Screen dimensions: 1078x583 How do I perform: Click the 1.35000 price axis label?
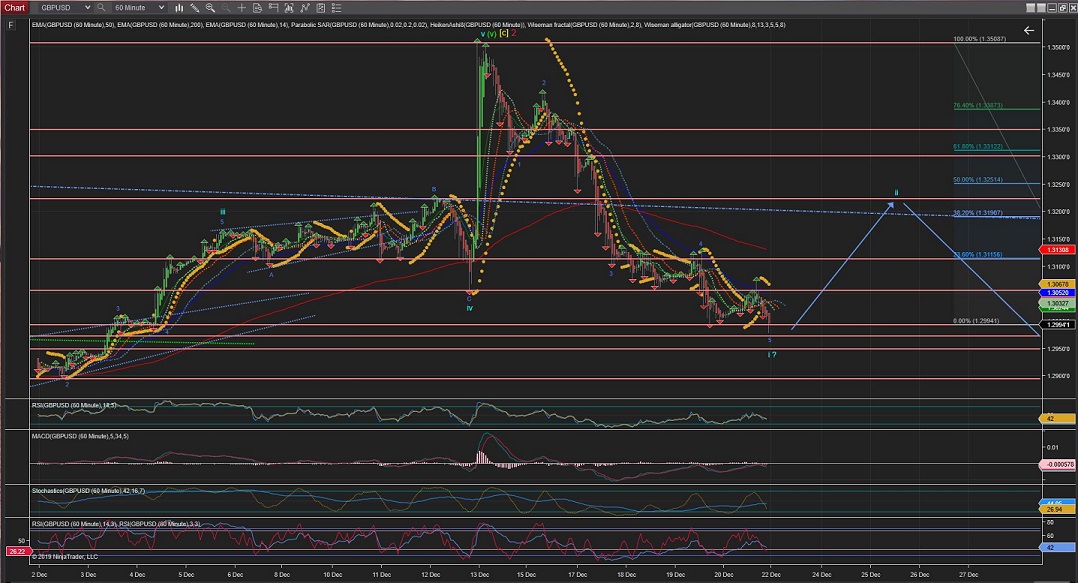tap(1059, 47)
